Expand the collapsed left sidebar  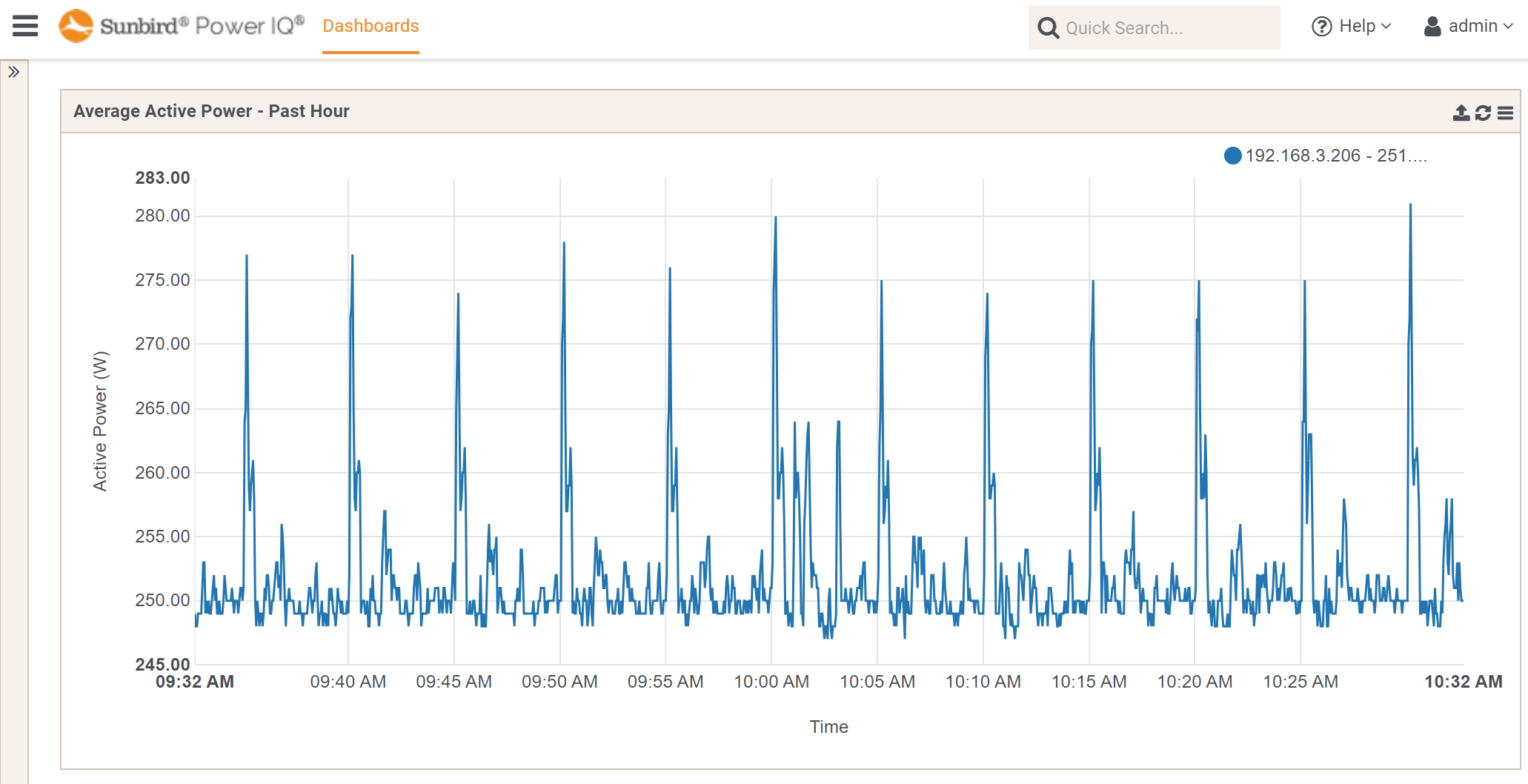[13, 72]
